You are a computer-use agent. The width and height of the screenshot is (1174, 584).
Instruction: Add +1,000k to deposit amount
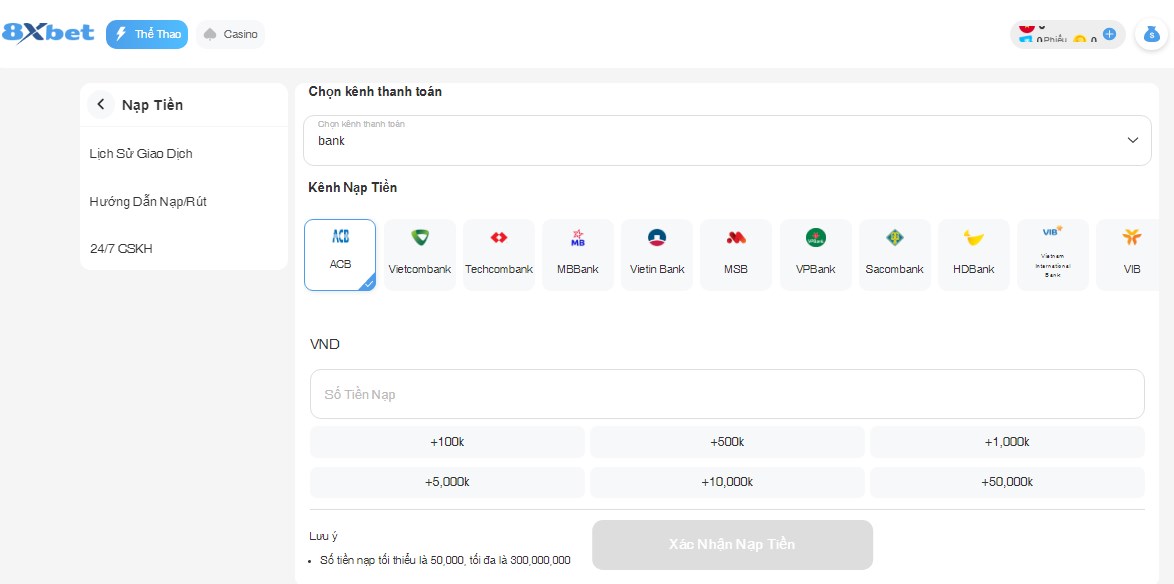(x=1007, y=442)
